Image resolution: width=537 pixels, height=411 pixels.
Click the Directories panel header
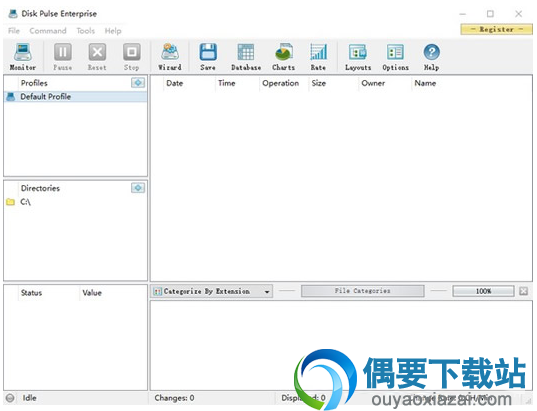[x=40, y=188]
